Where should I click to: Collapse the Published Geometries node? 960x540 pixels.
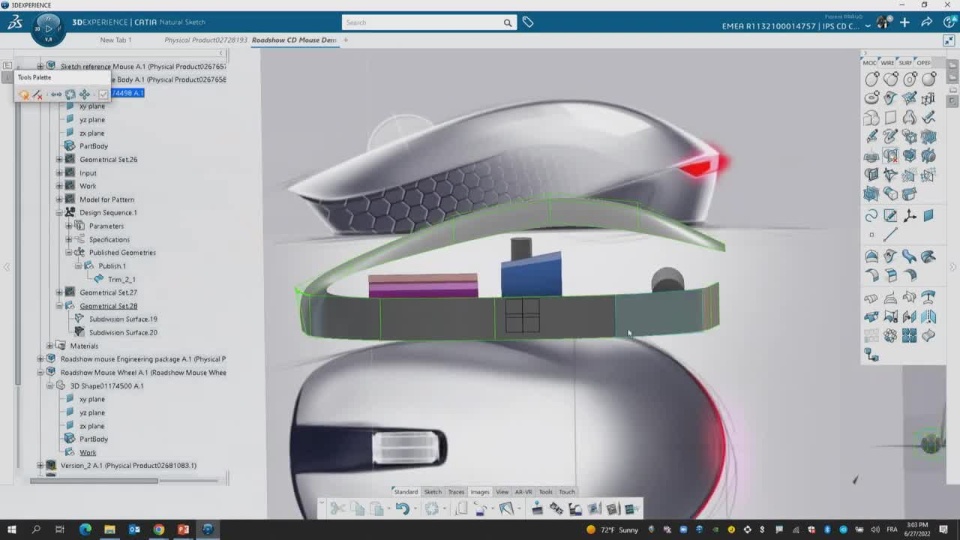tap(69, 252)
